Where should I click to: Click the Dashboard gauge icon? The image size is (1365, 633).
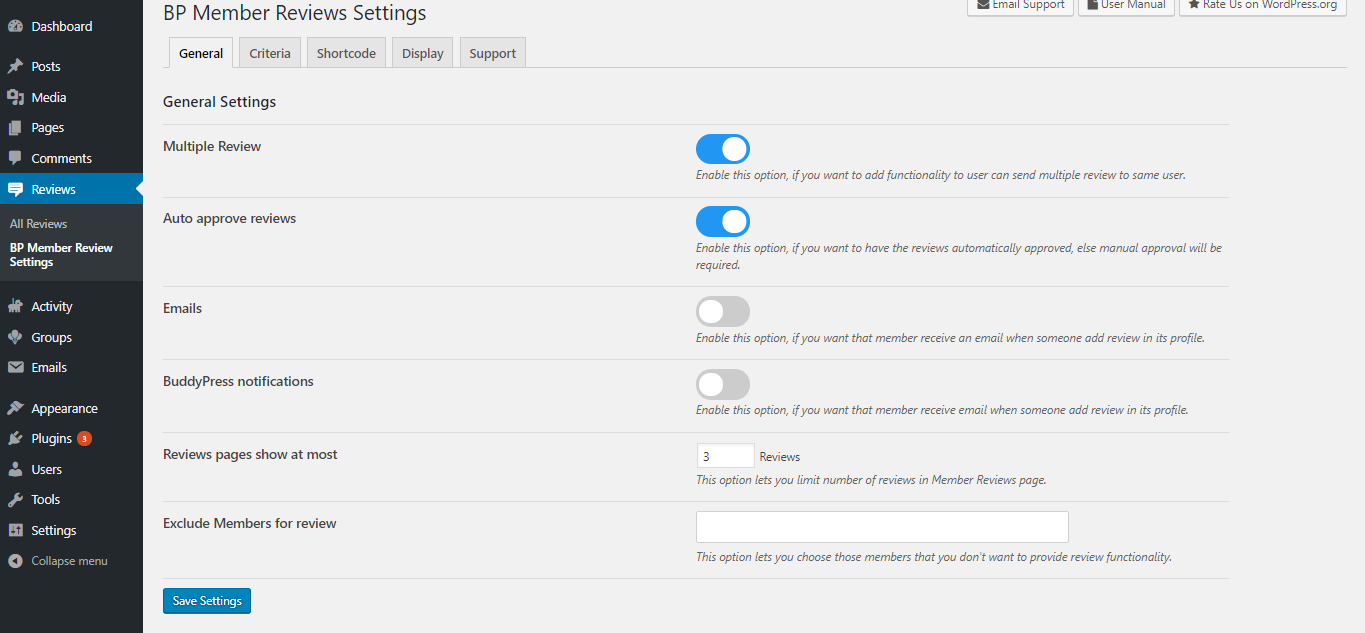click(x=16, y=27)
